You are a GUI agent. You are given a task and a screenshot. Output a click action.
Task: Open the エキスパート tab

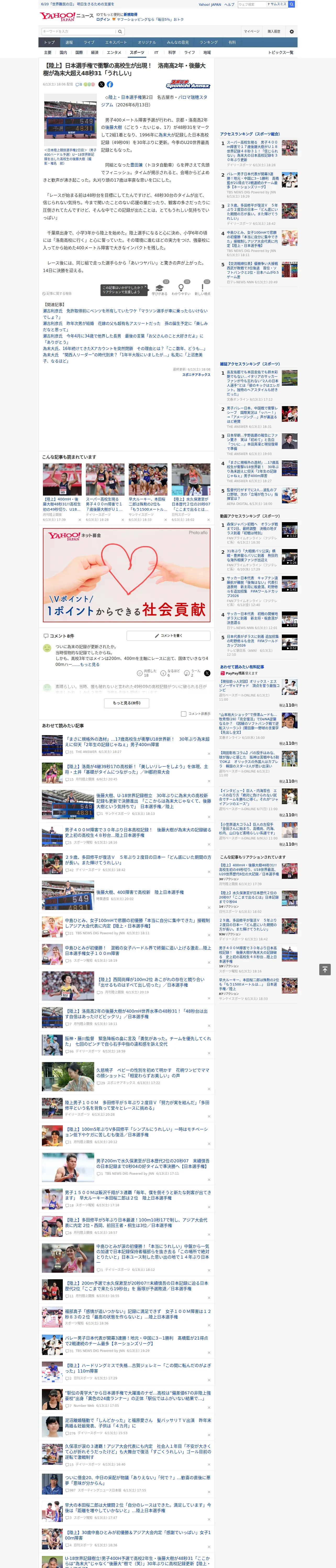point(116,43)
